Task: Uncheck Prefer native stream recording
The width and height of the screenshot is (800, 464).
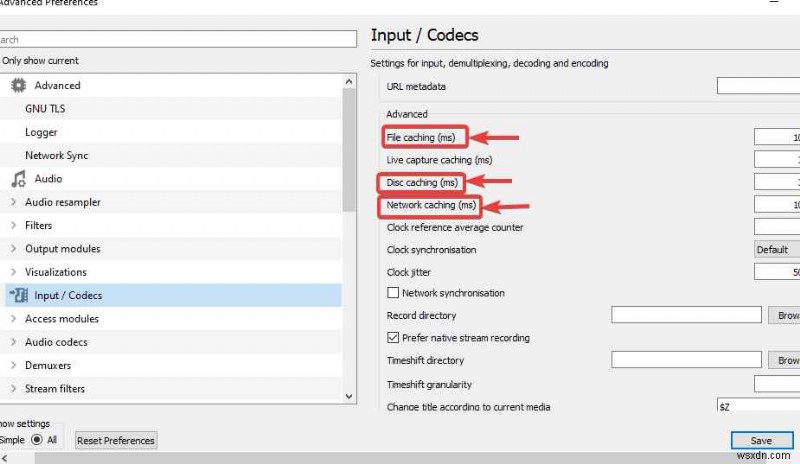Action: click(393, 338)
